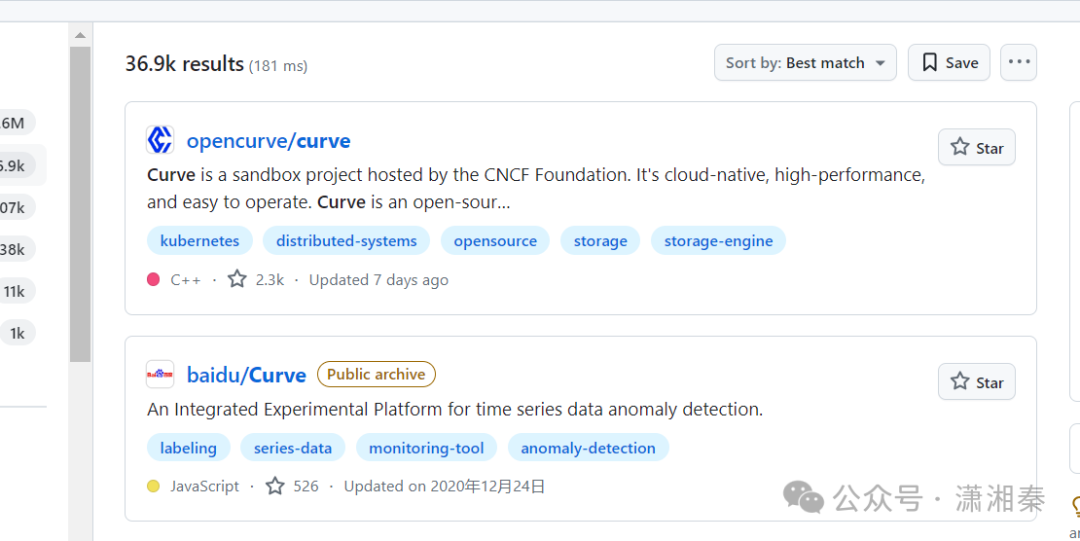This screenshot has height=541, width=1080.
Task: Open the three-dot more options menu
Action: coord(1018,63)
